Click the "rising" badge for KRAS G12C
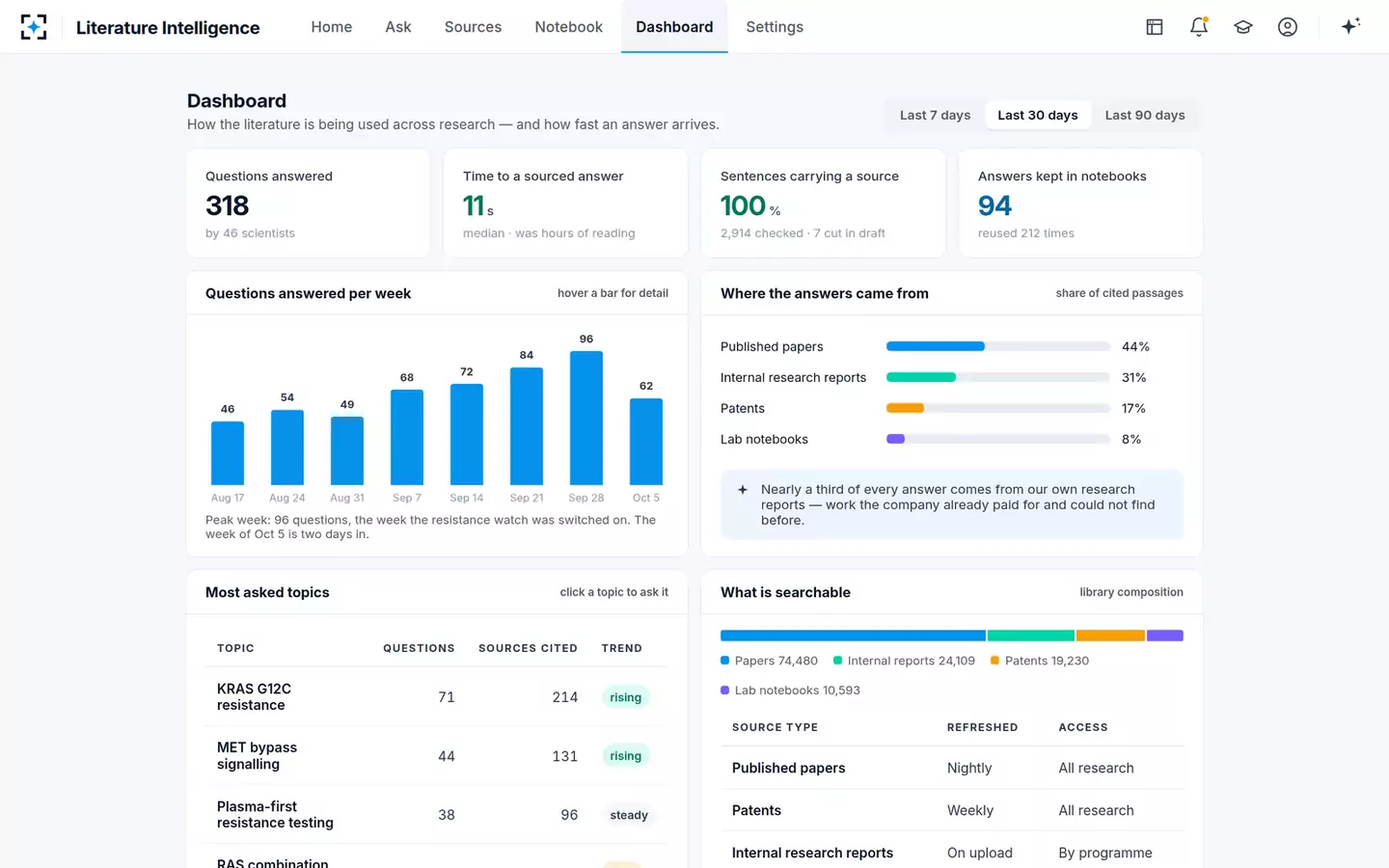Viewport: 1389px width, 868px height. pos(625,697)
